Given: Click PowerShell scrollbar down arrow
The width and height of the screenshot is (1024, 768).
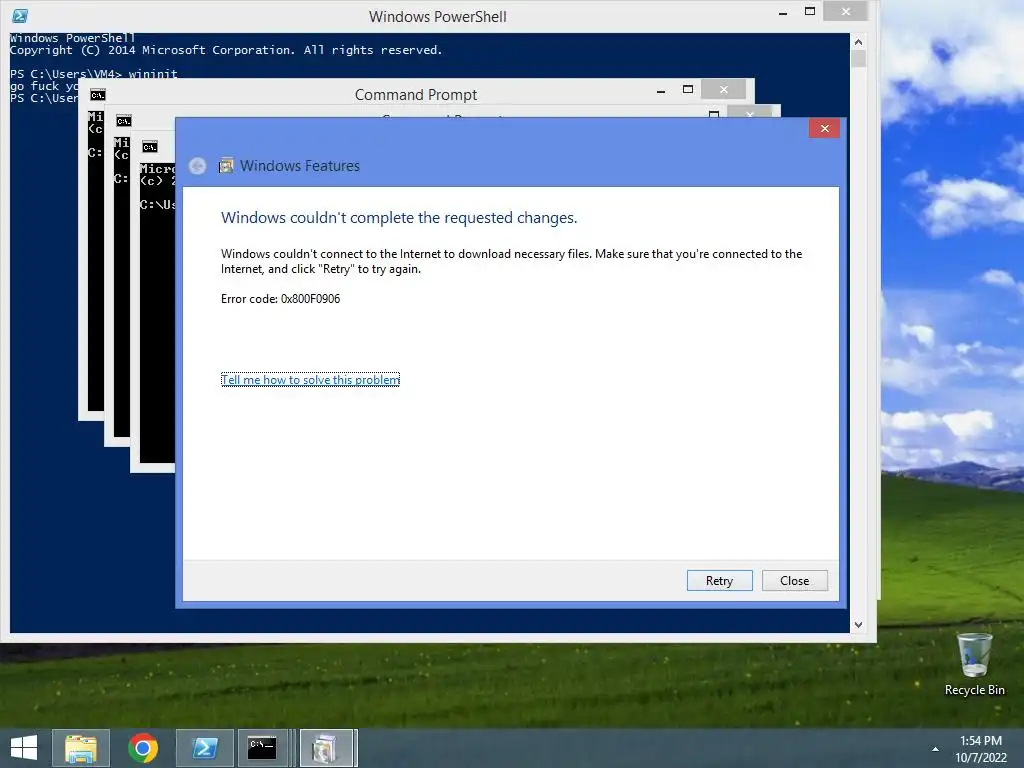Looking at the screenshot, I should click(858, 624).
